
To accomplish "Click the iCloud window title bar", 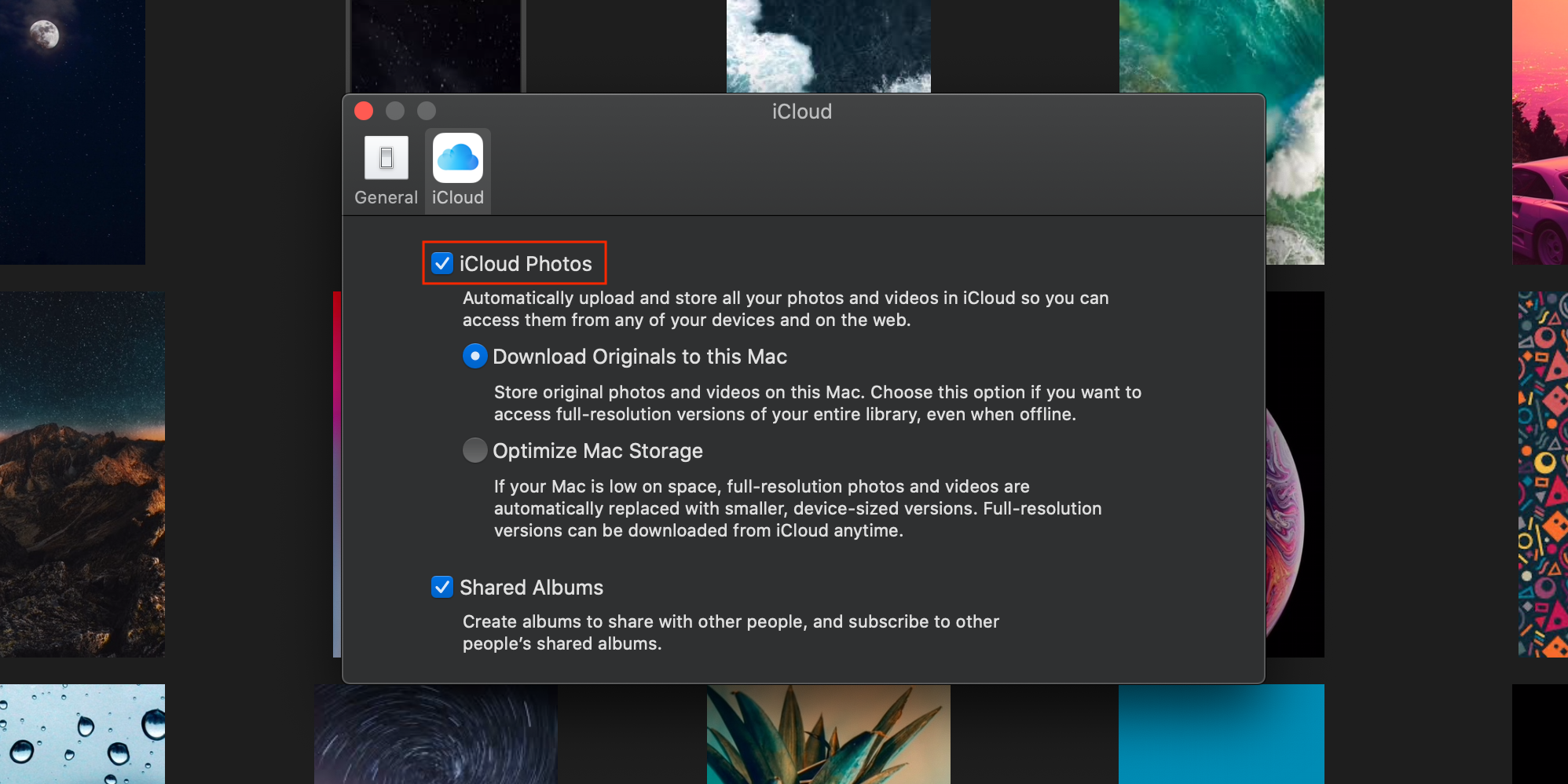I will [801, 112].
